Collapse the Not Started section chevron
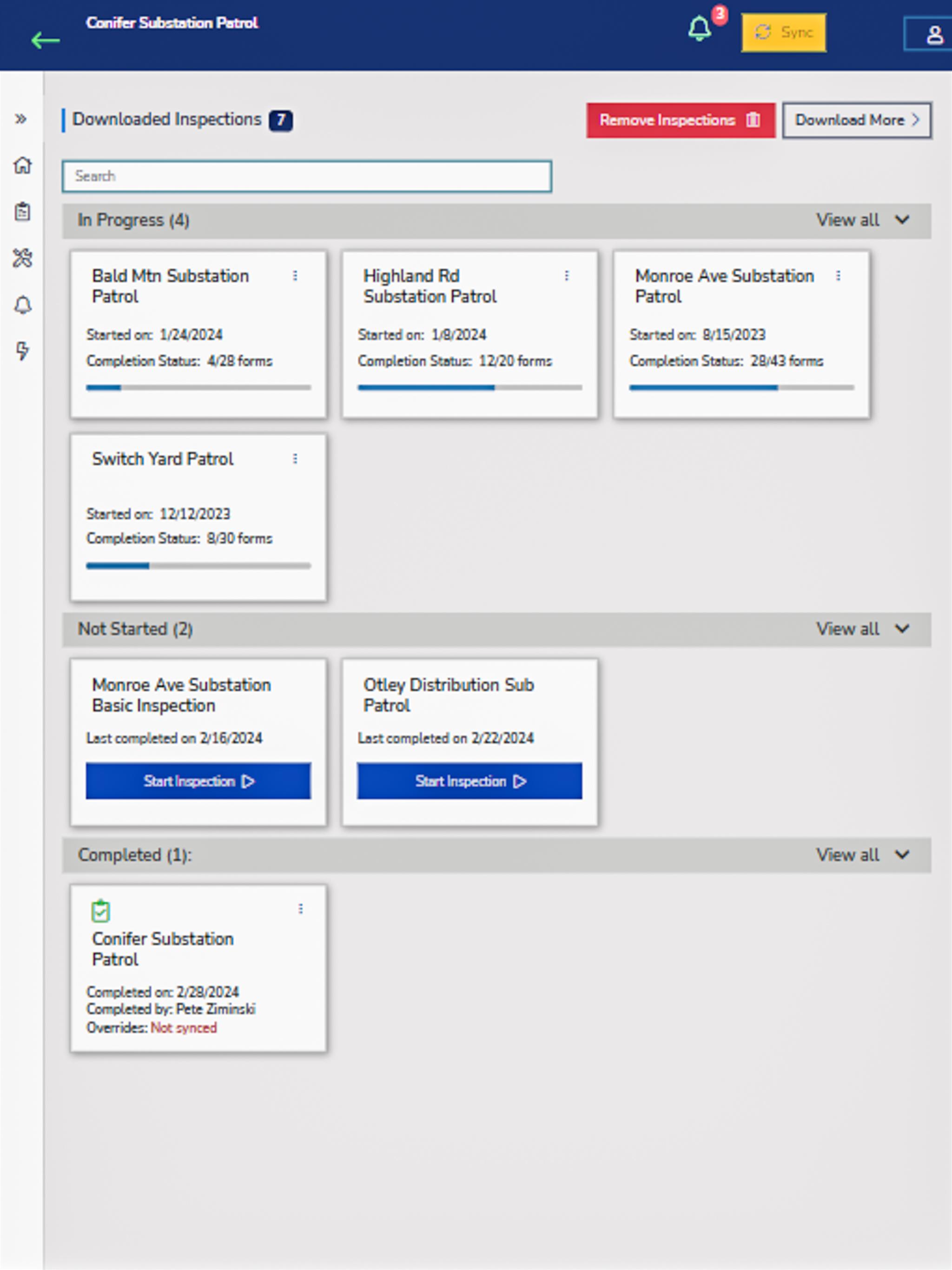The width and height of the screenshot is (952, 1270). tap(902, 628)
